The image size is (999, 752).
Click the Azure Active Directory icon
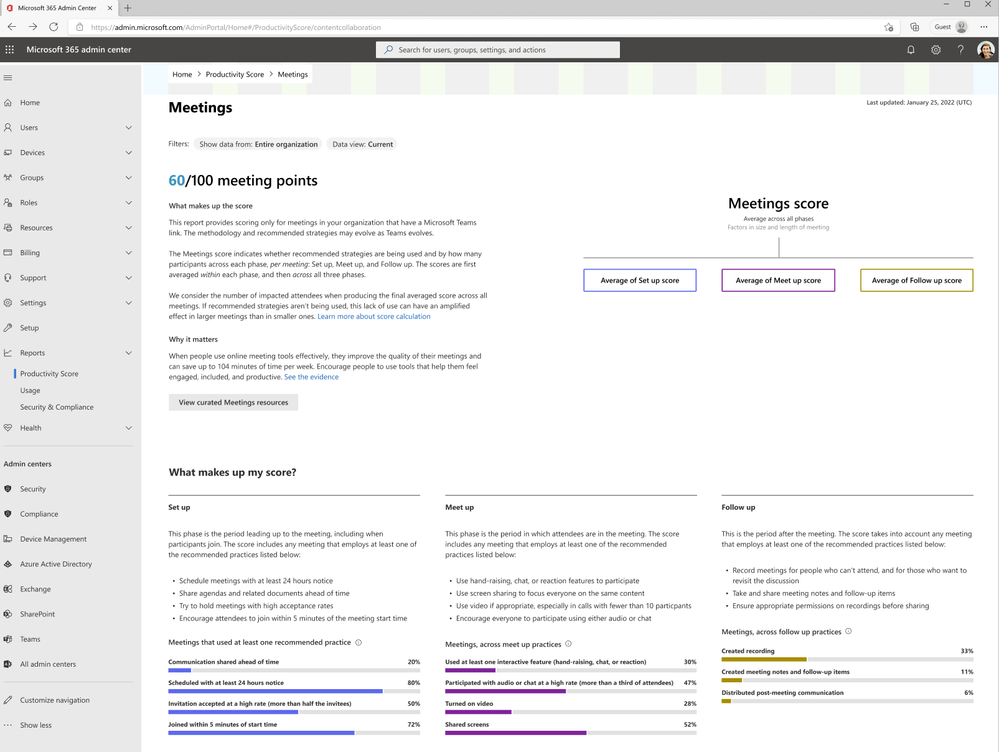pos(8,564)
